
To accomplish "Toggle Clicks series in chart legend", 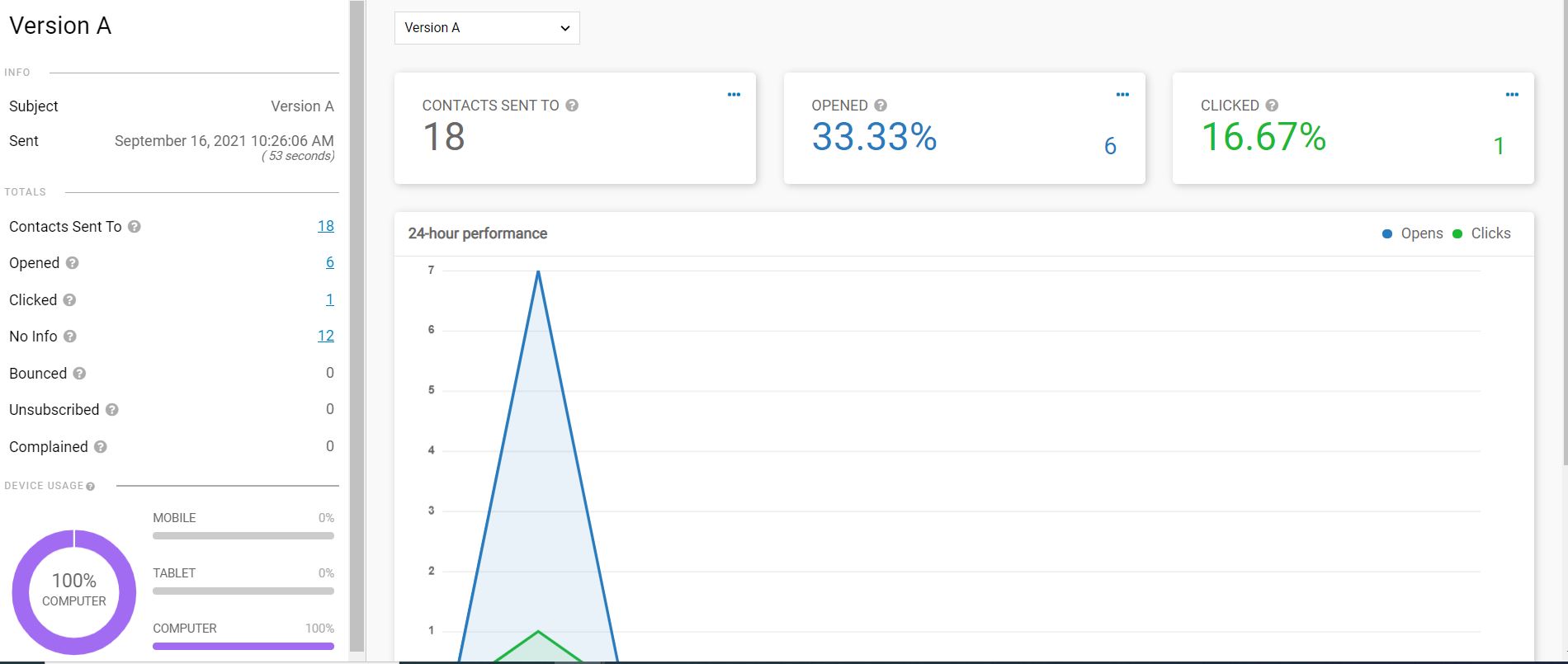I will coord(1481,233).
